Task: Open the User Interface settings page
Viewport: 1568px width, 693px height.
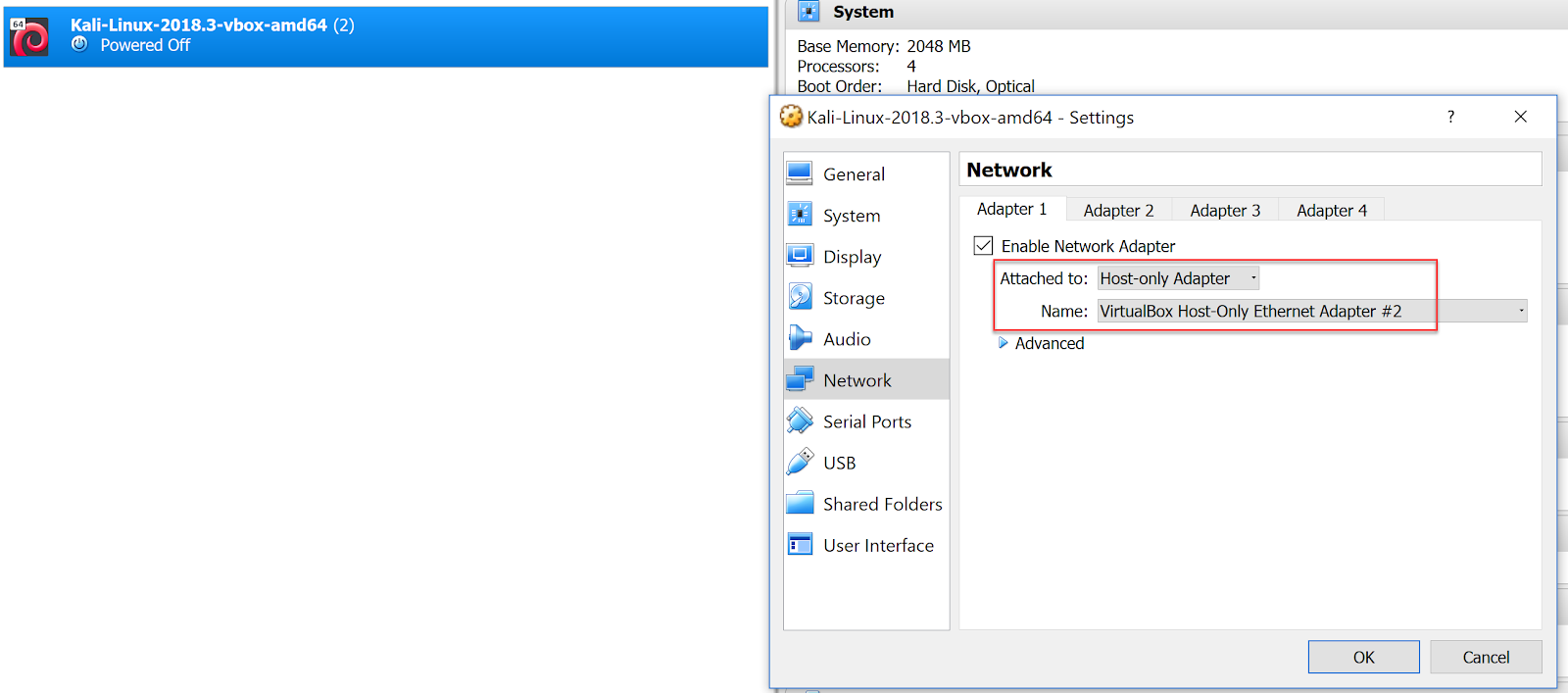Action: point(866,544)
